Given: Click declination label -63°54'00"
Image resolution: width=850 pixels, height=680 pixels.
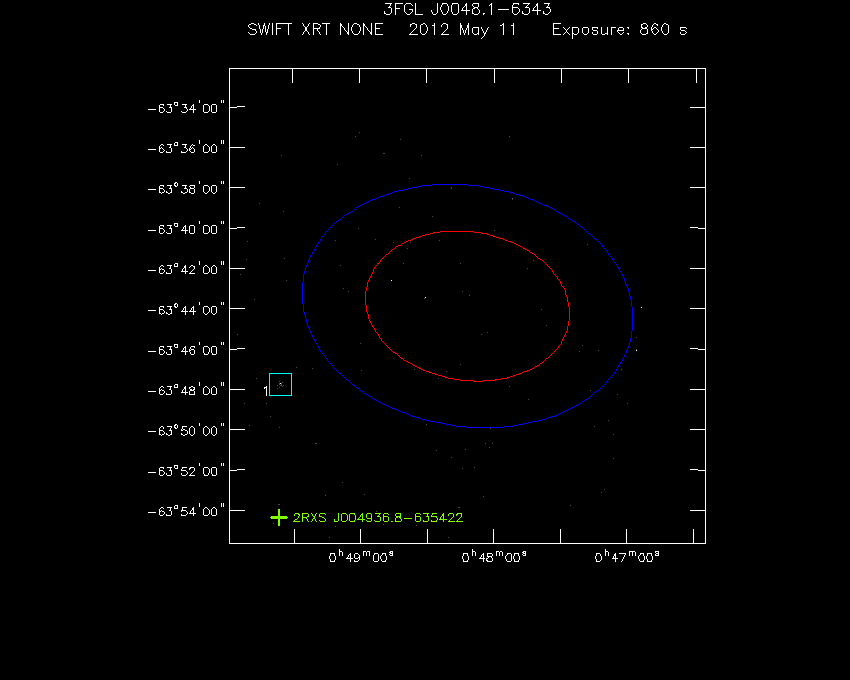Looking at the screenshot, I should 186,511.
